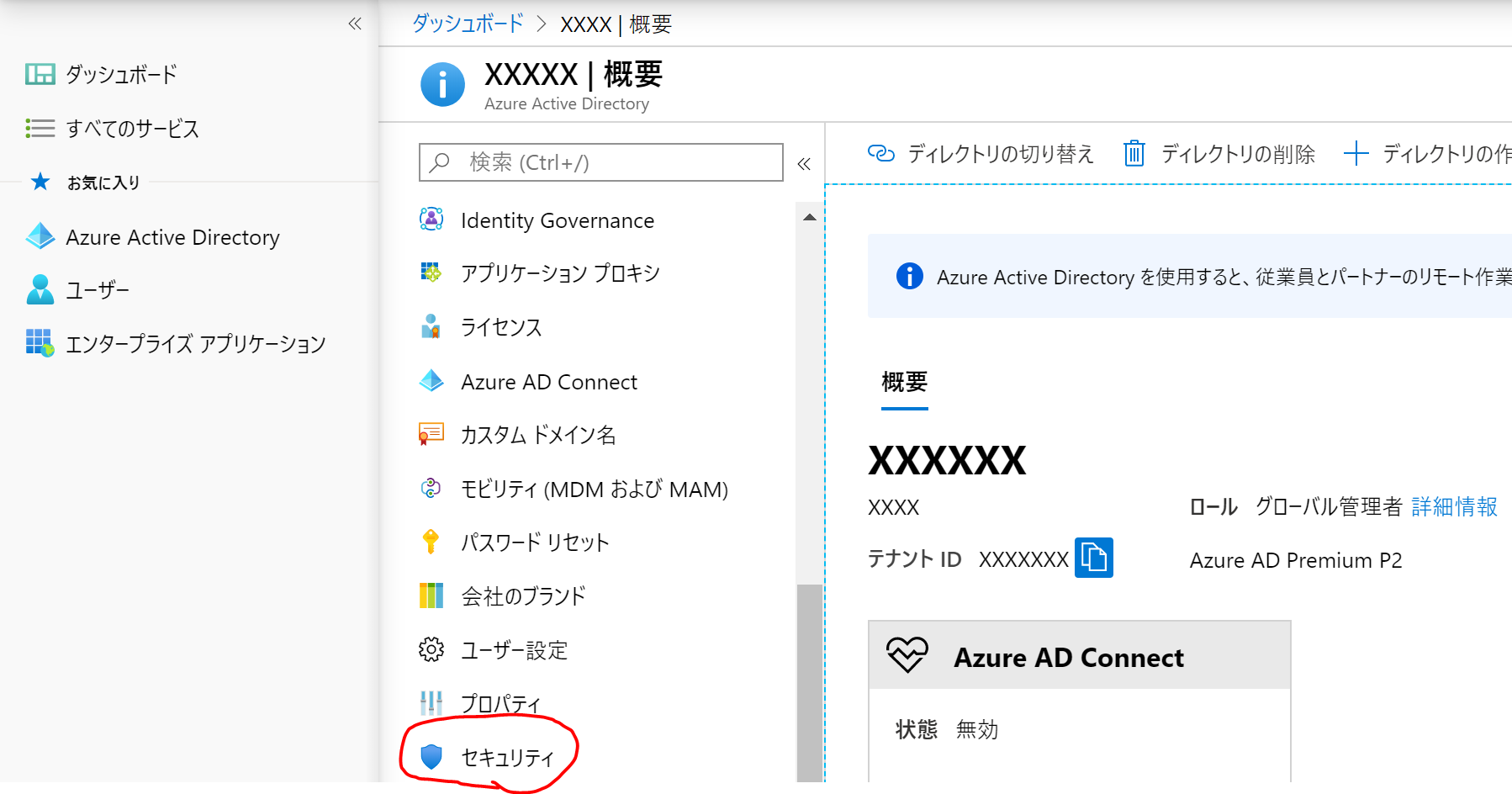This screenshot has height=794, width=1512.
Task: Select ダッシュボード menu label in sidebar
Action: (122, 74)
